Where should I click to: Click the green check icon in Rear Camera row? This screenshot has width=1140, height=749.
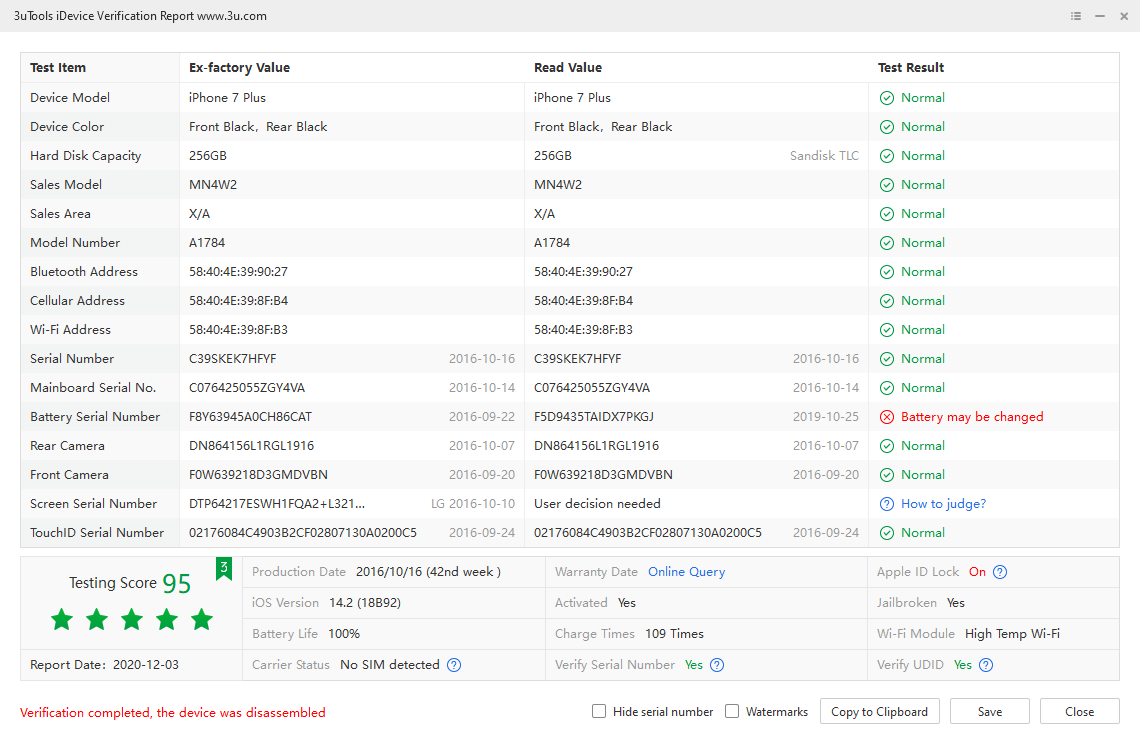(x=887, y=446)
